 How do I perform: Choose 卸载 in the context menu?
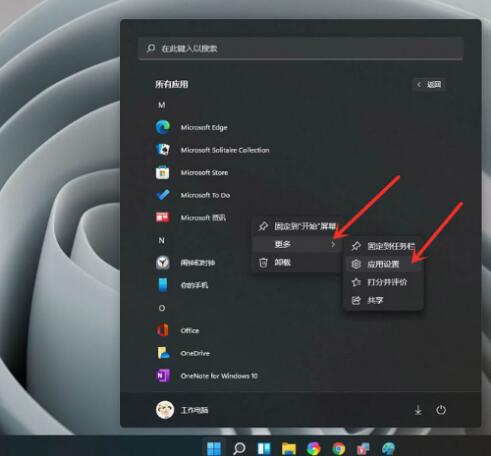click(297, 263)
